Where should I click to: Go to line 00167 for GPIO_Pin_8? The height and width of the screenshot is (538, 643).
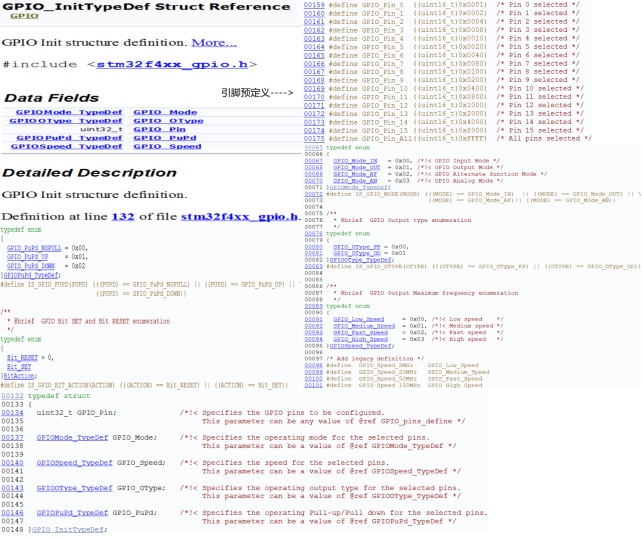[314, 72]
